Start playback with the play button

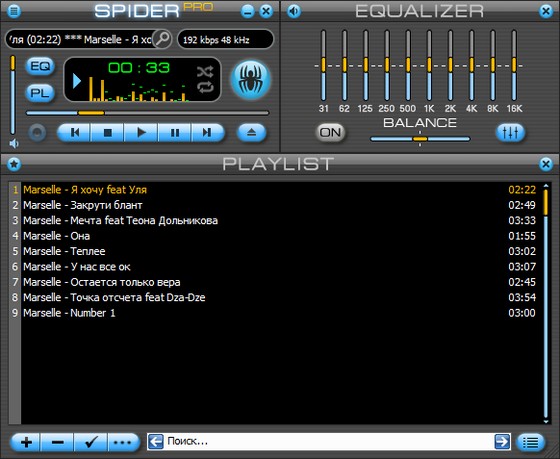coord(141,133)
